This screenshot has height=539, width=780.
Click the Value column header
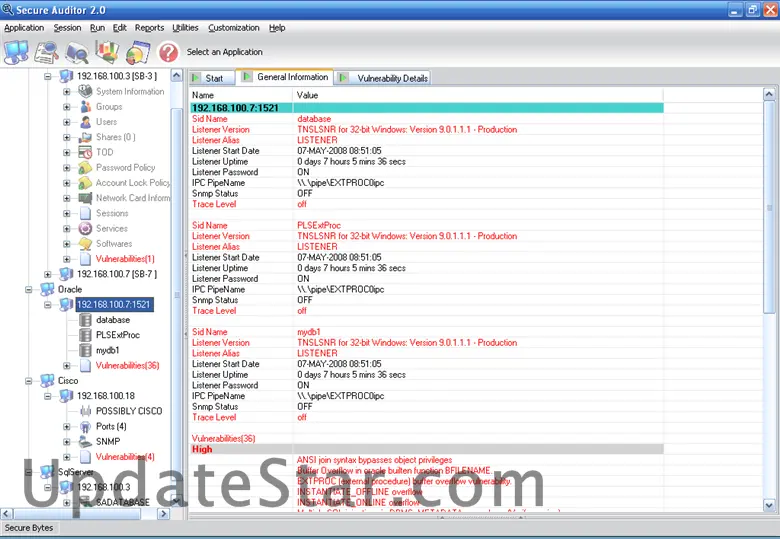coord(478,95)
